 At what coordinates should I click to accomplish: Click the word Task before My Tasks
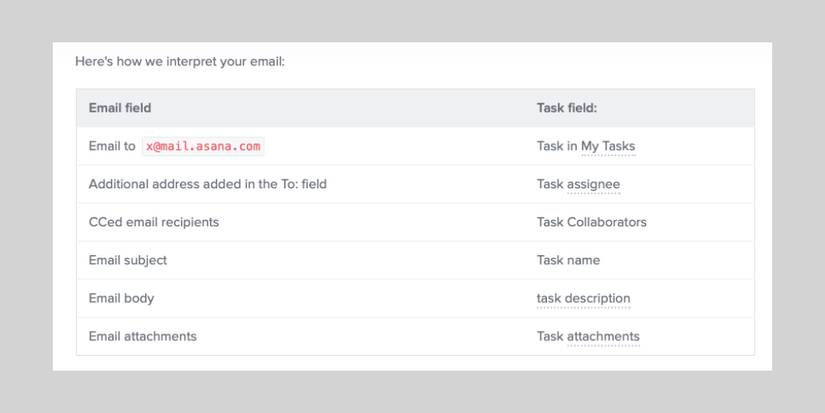tap(550, 146)
